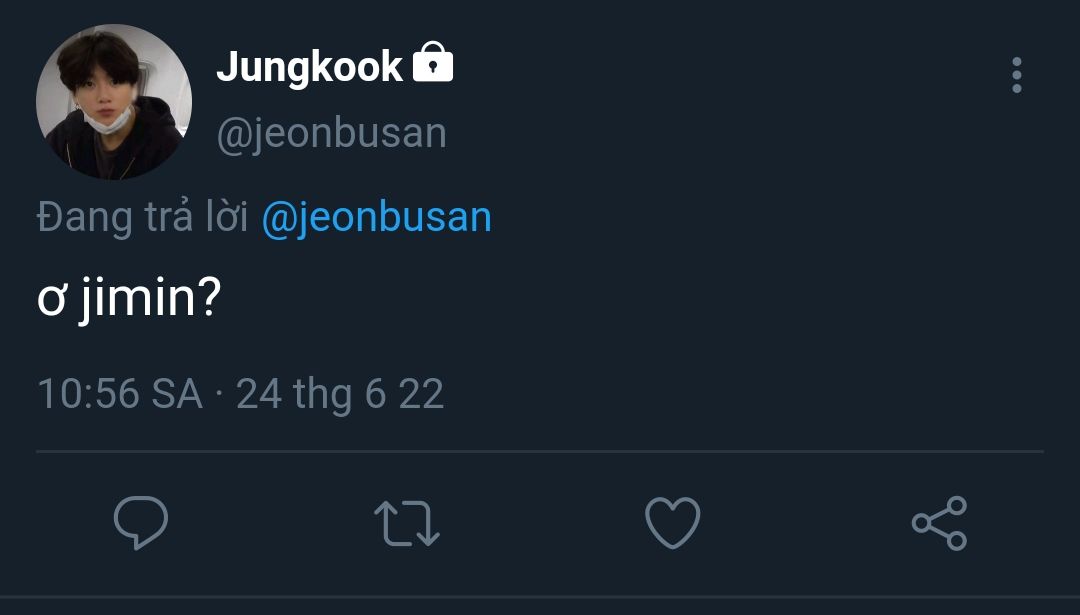
Task: Click the date 24 thg 6 22
Action: [x=340, y=394]
